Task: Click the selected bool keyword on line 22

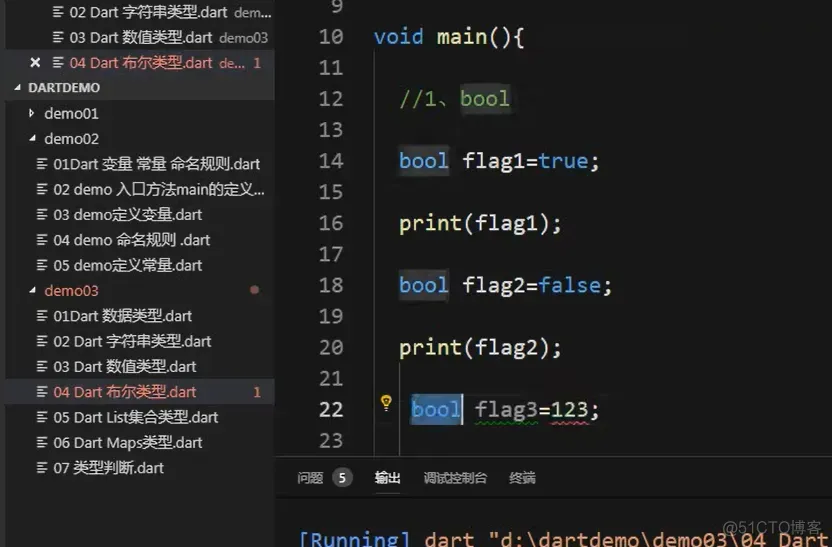Action: 436,410
